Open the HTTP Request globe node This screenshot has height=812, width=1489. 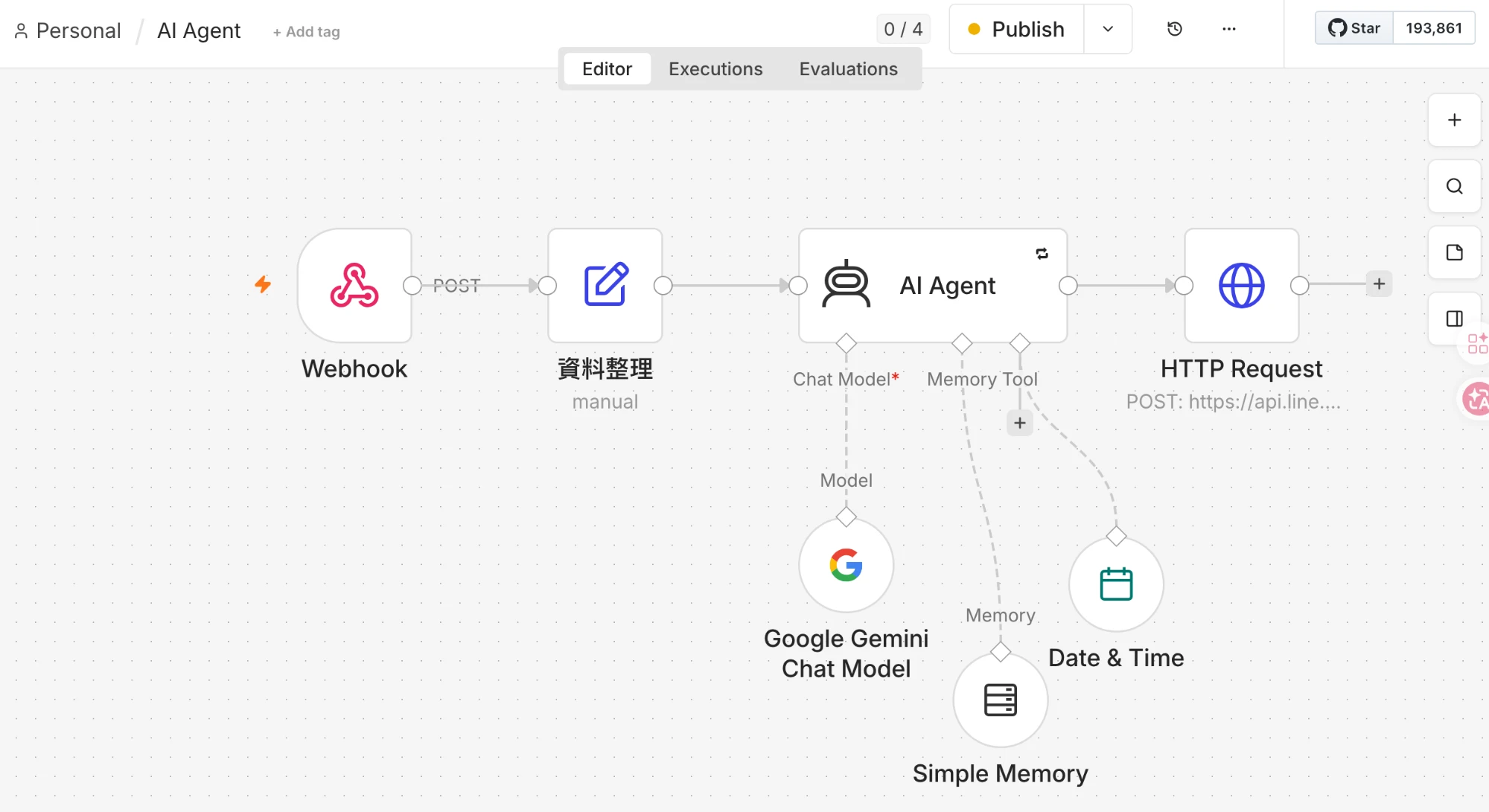(1242, 285)
